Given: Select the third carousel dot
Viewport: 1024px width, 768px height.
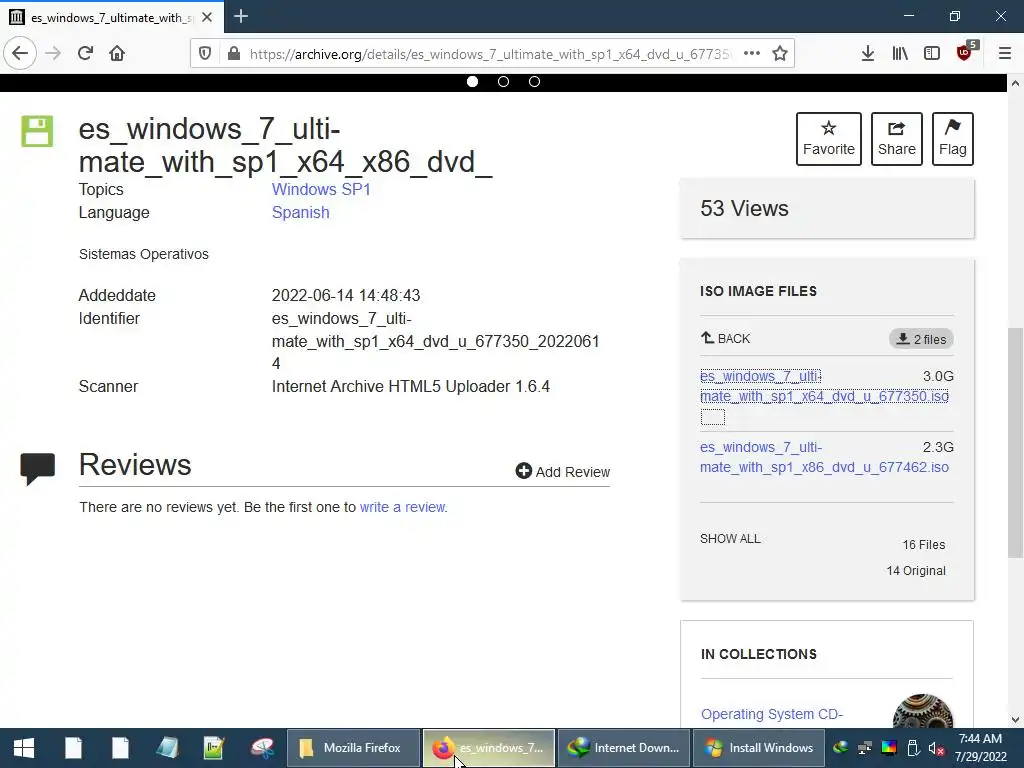Looking at the screenshot, I should [534, 82].
